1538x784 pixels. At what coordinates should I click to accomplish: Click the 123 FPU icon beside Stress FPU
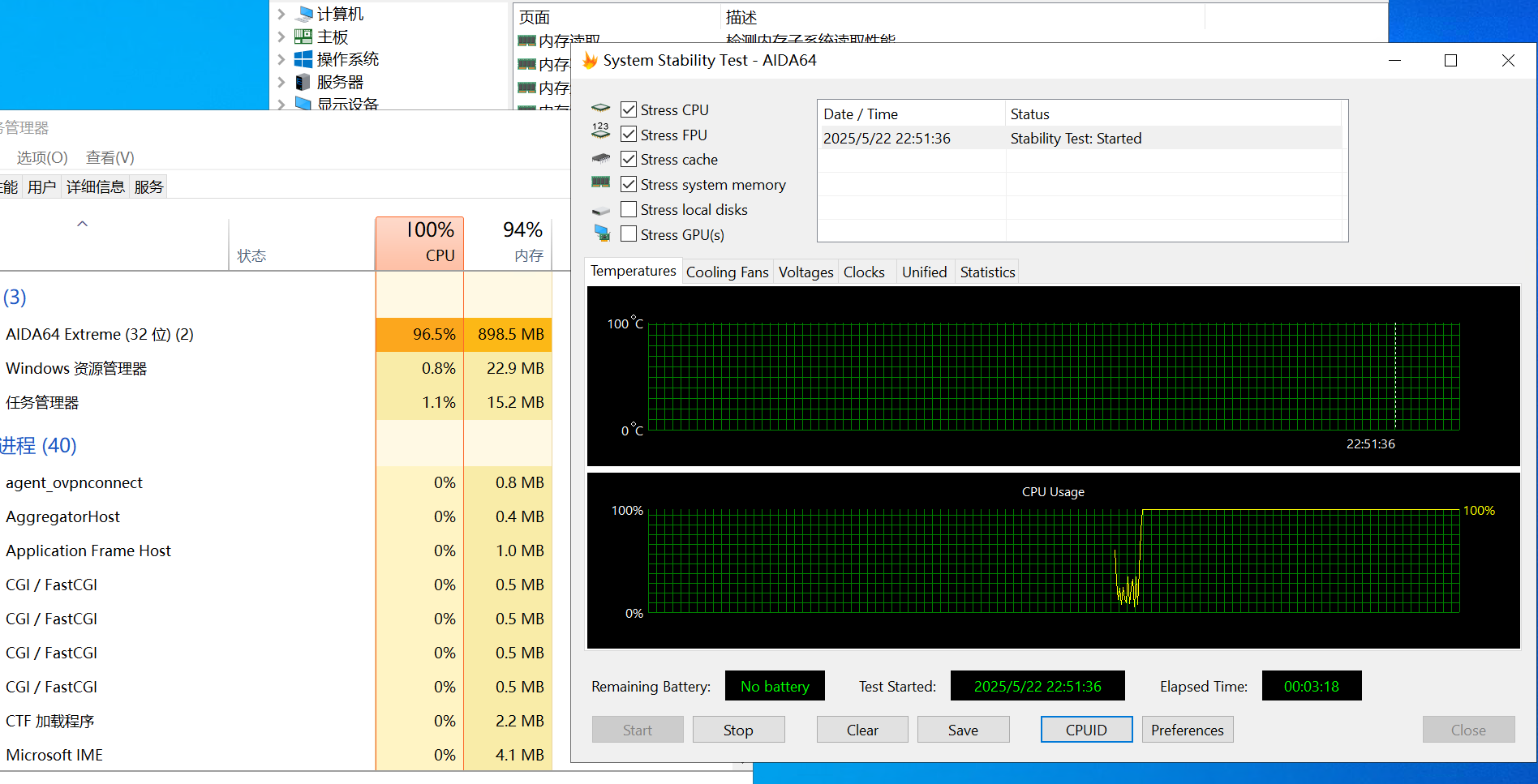[x=600, y=131]
